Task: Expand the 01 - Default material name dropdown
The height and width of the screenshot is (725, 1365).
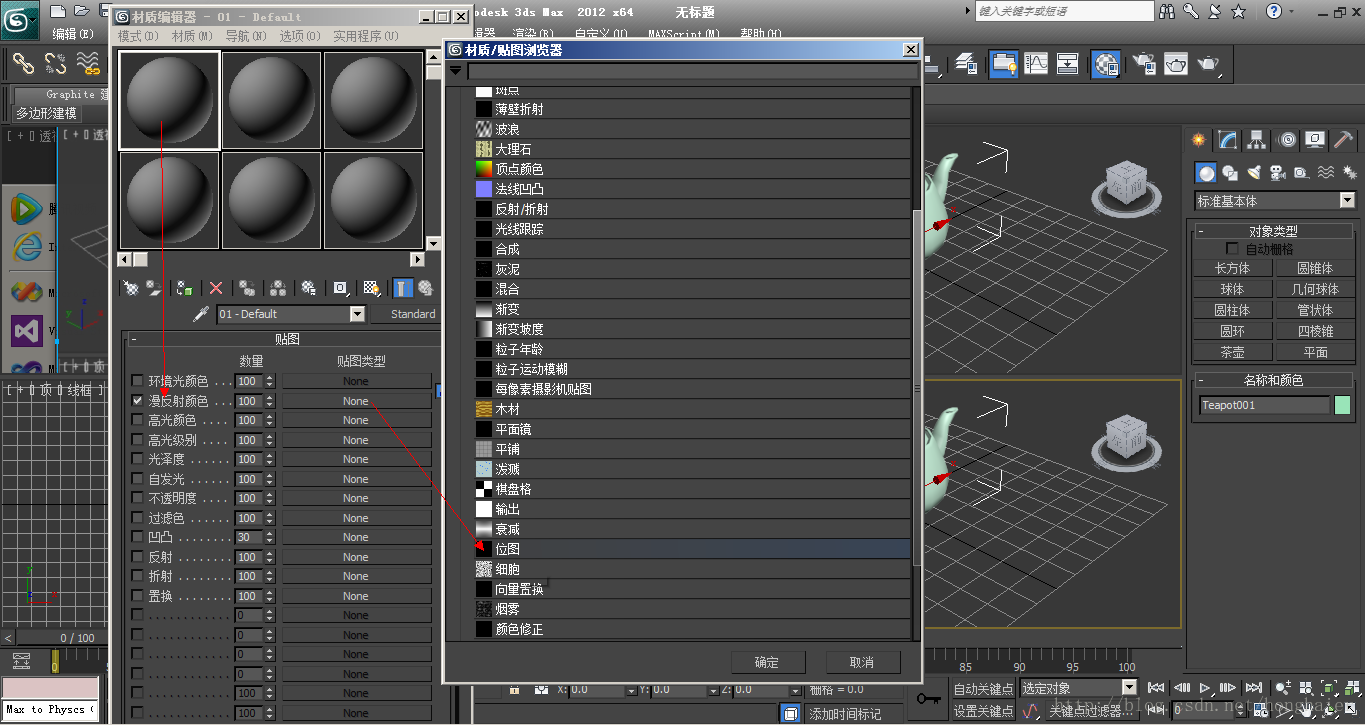Action: click(x=357, y=314)
